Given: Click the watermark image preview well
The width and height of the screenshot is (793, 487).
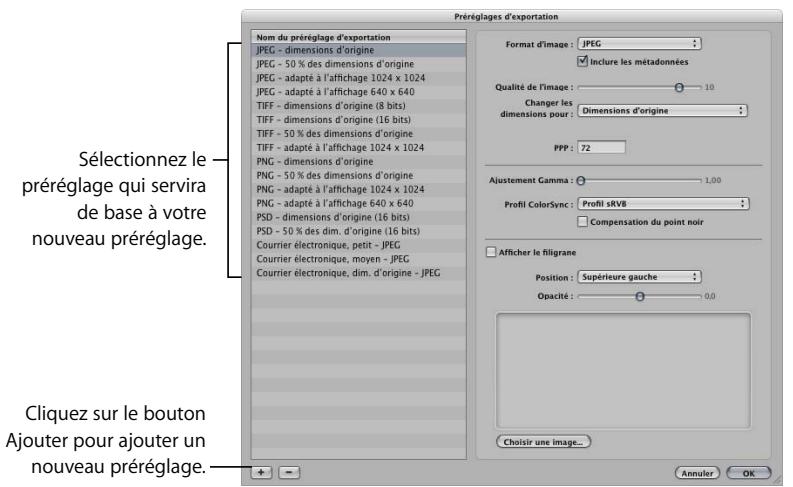Looking at the screenshot, I should click(x=624, y=371).
